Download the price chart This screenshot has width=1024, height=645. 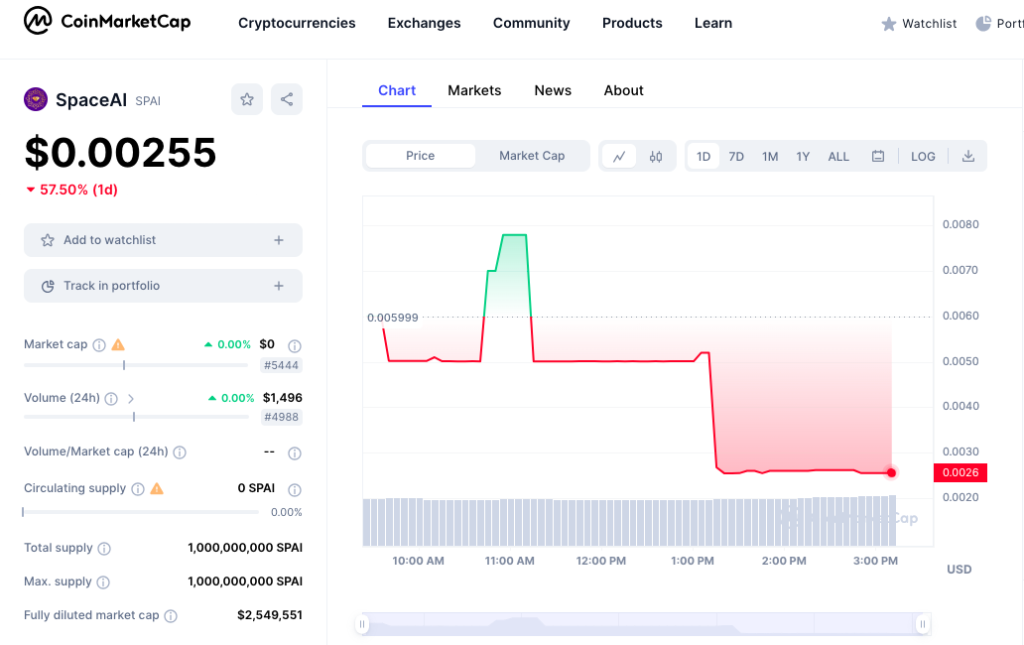[x=967, y=156]
